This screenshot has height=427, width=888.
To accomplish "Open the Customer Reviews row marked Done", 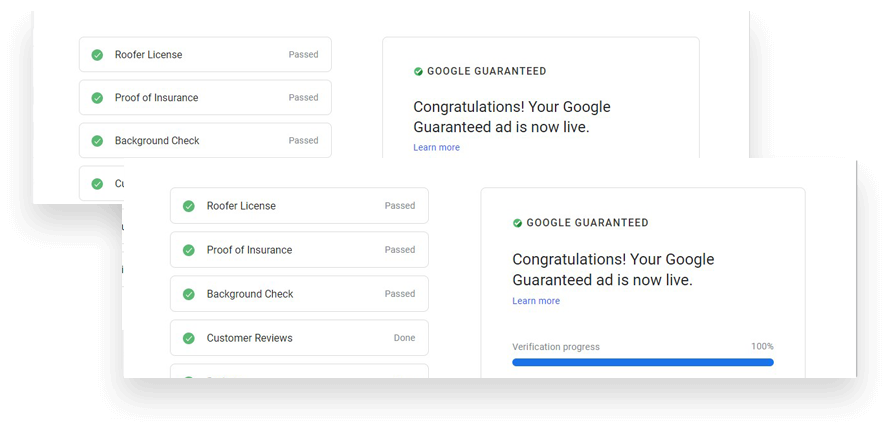I will pyautogui.click(x=298, y=338).
